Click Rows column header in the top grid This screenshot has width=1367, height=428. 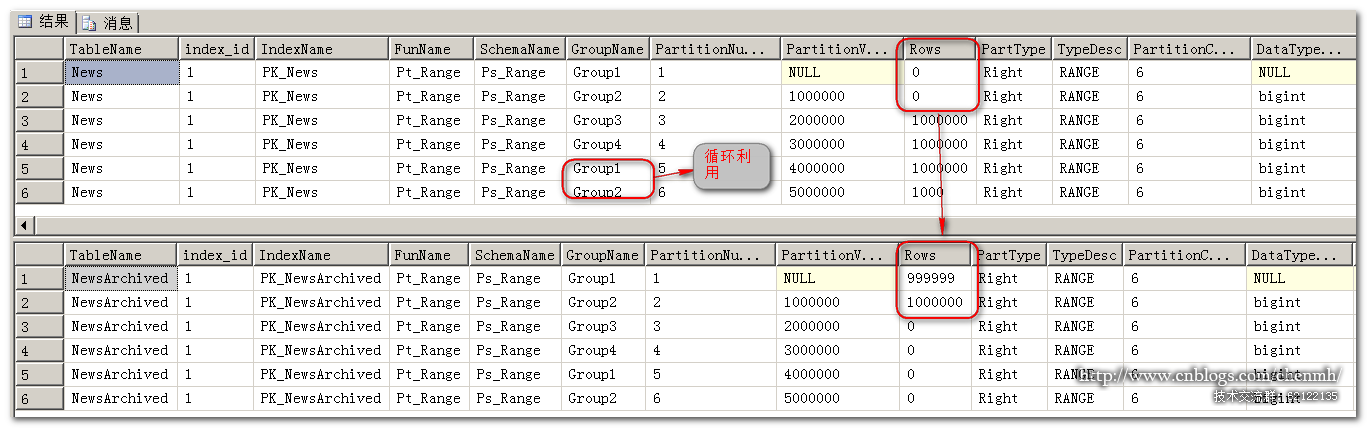click(938, 49)
